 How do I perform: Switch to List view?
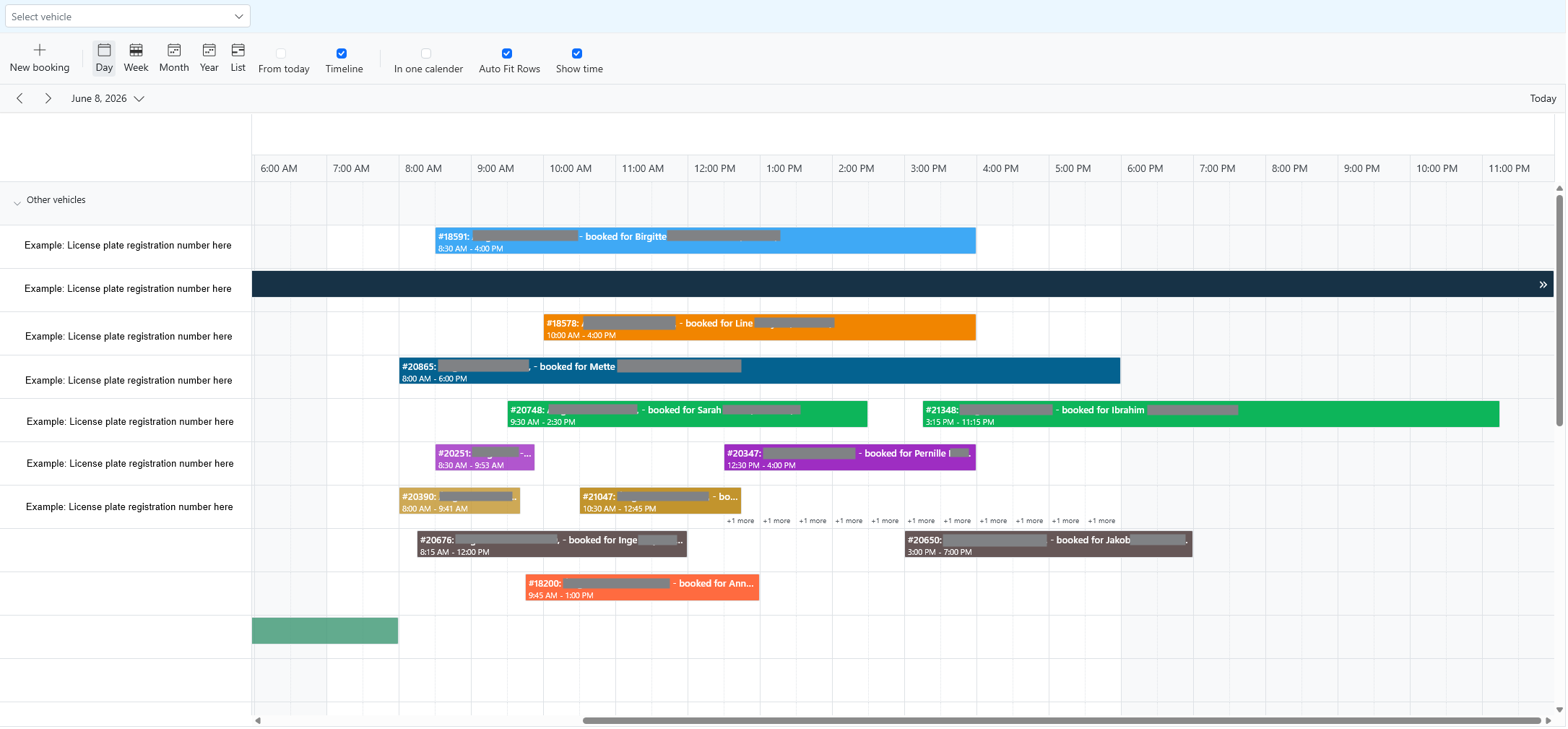tap(238, 59)
